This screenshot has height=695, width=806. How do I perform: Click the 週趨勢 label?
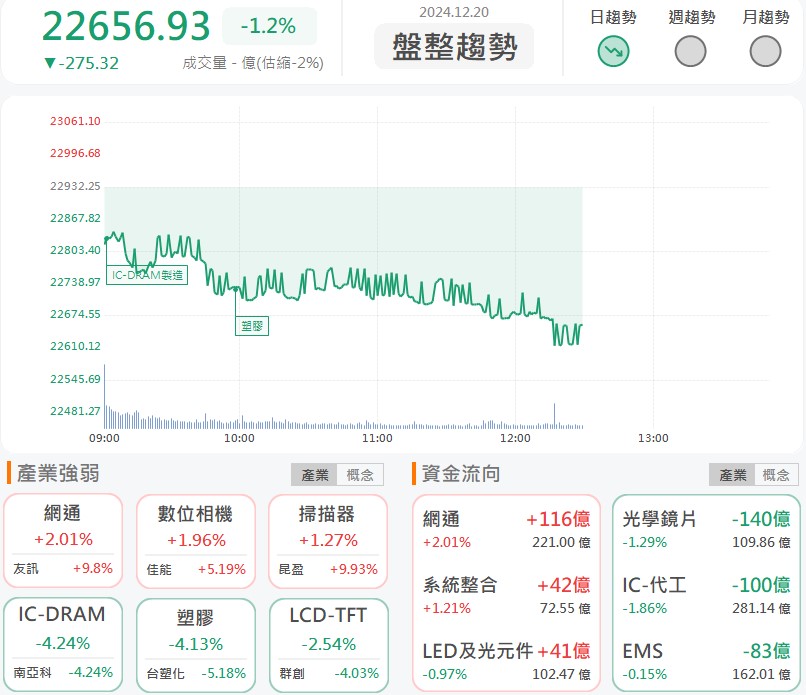coord(692,17)
